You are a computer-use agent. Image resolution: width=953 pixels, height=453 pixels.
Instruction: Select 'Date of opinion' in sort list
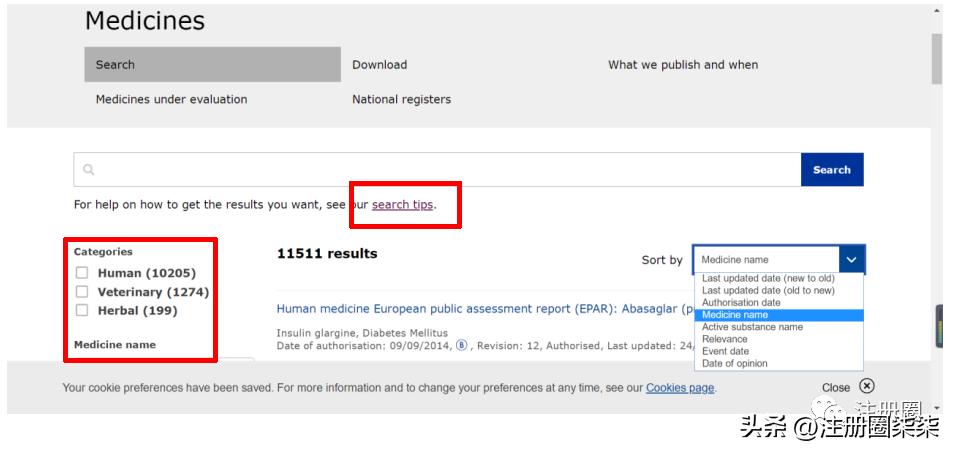pos(735,363)
